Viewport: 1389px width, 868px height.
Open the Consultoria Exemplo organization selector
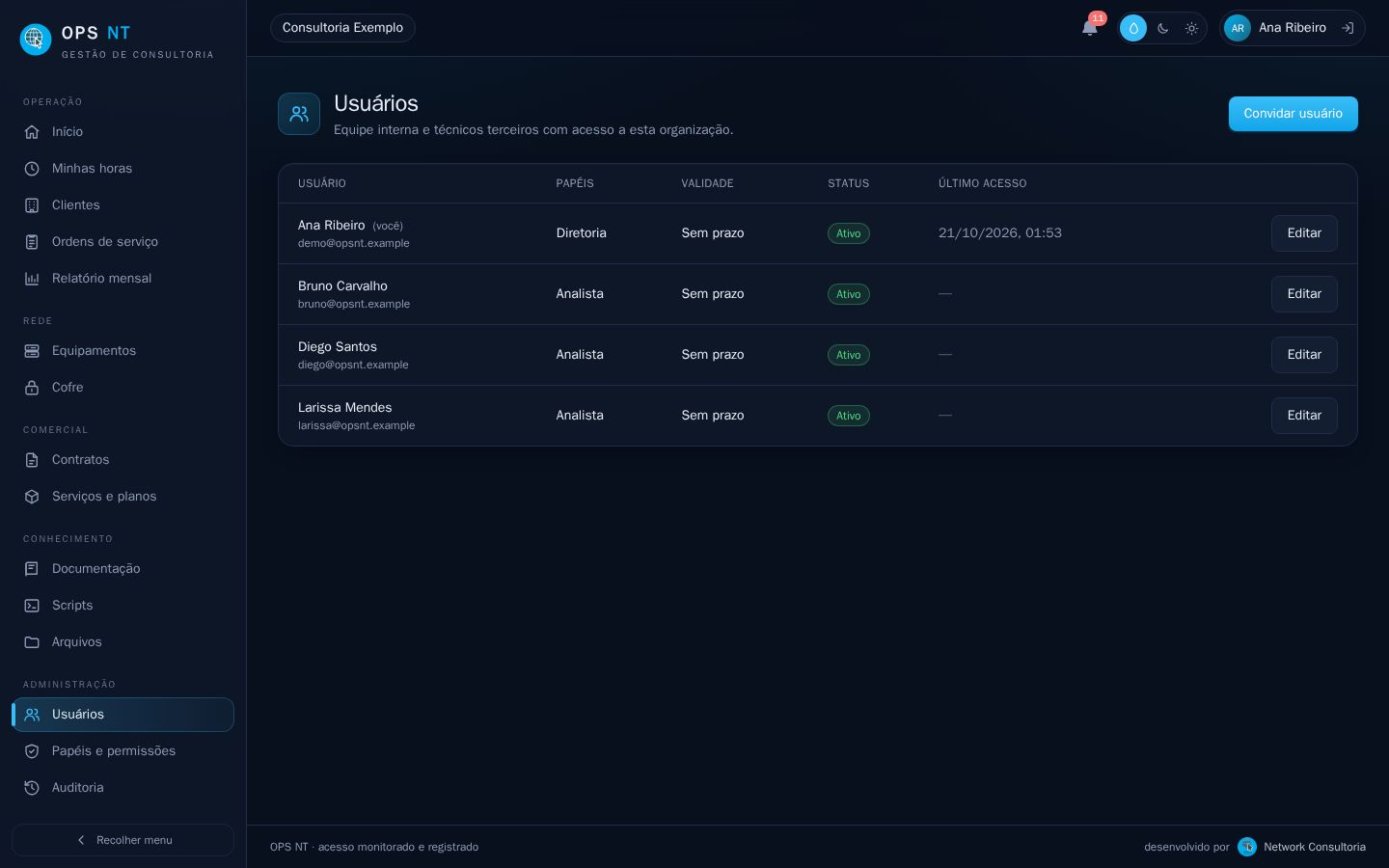342,28
